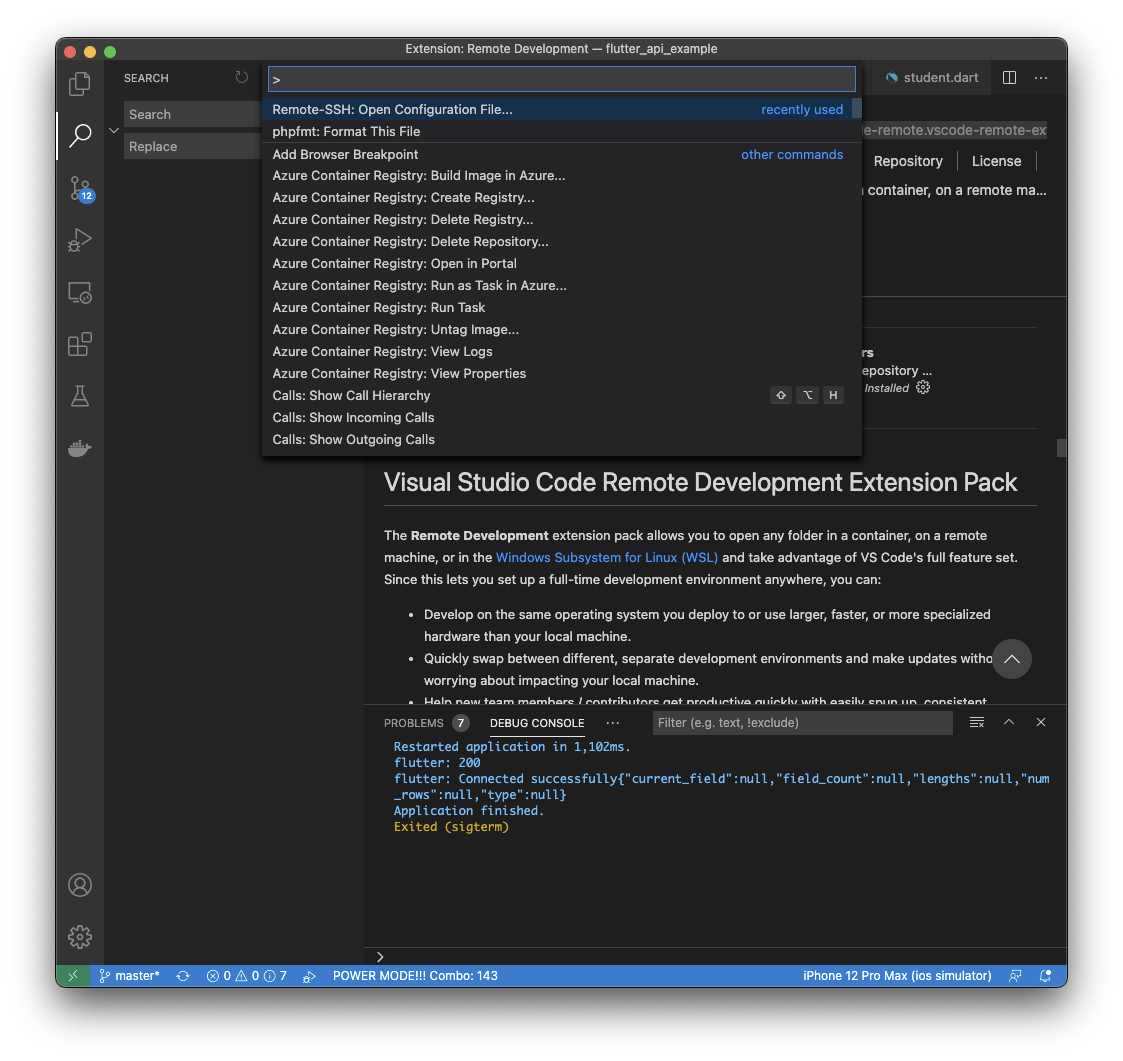The width and height of the screenshot is (1123, 1061).
Task: Expand the debug console input chevron
Action: click(x=380, y=957)
